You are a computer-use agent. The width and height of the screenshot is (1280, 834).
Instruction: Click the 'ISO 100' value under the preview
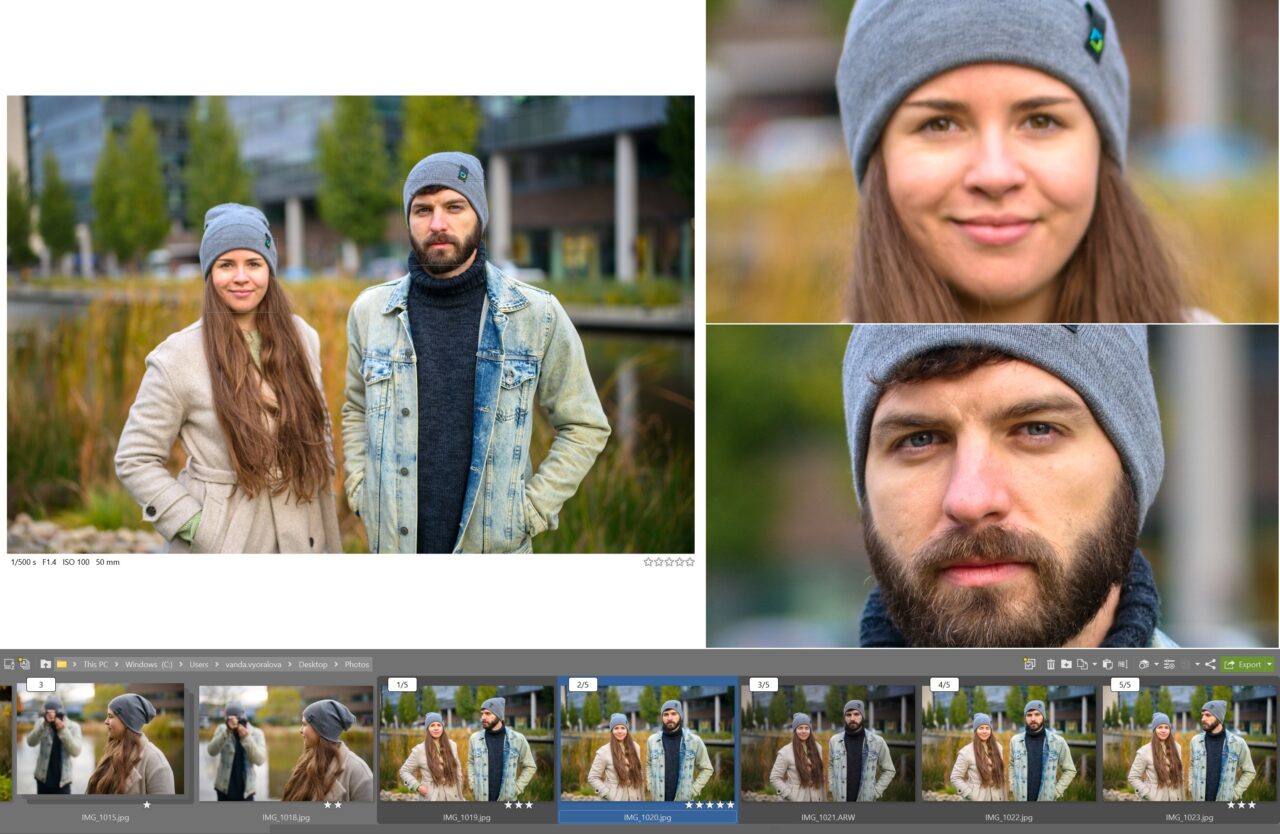76,562
